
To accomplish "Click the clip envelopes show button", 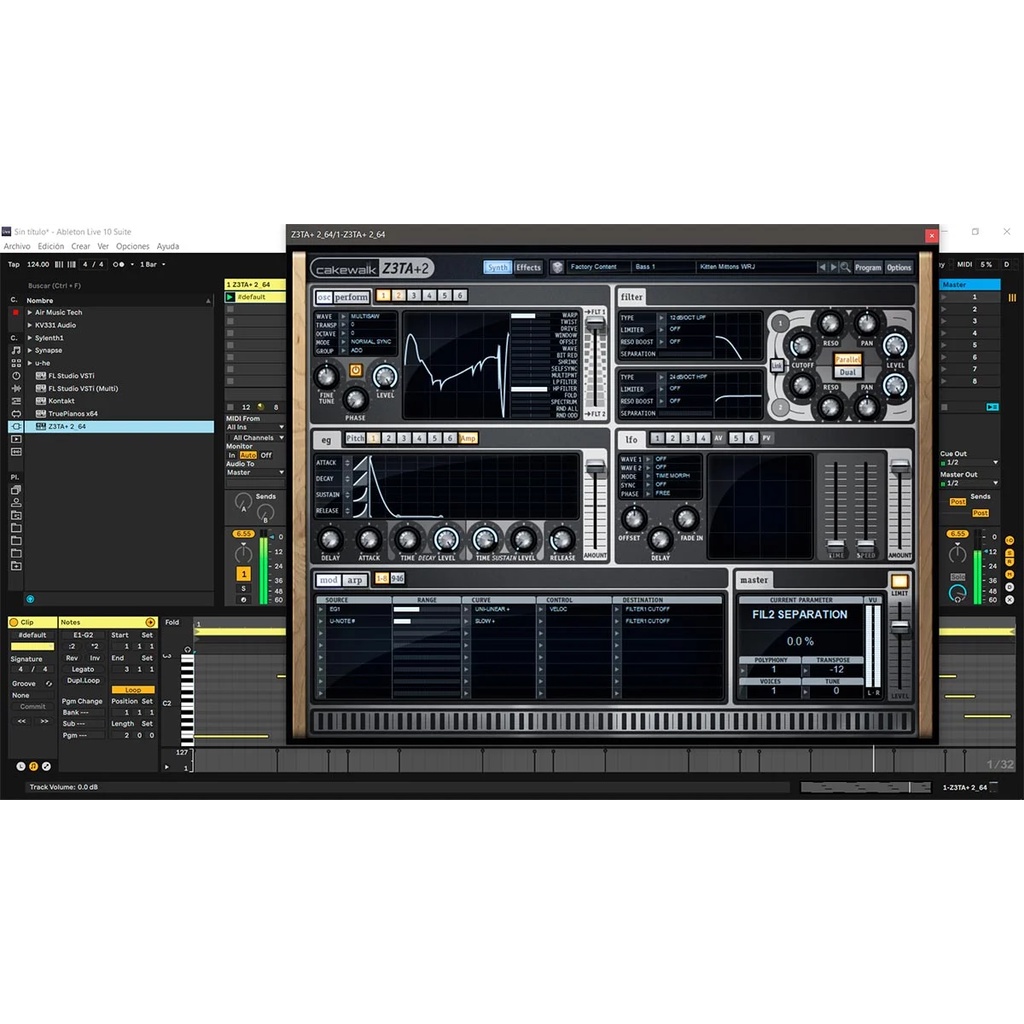I will 46,766.
